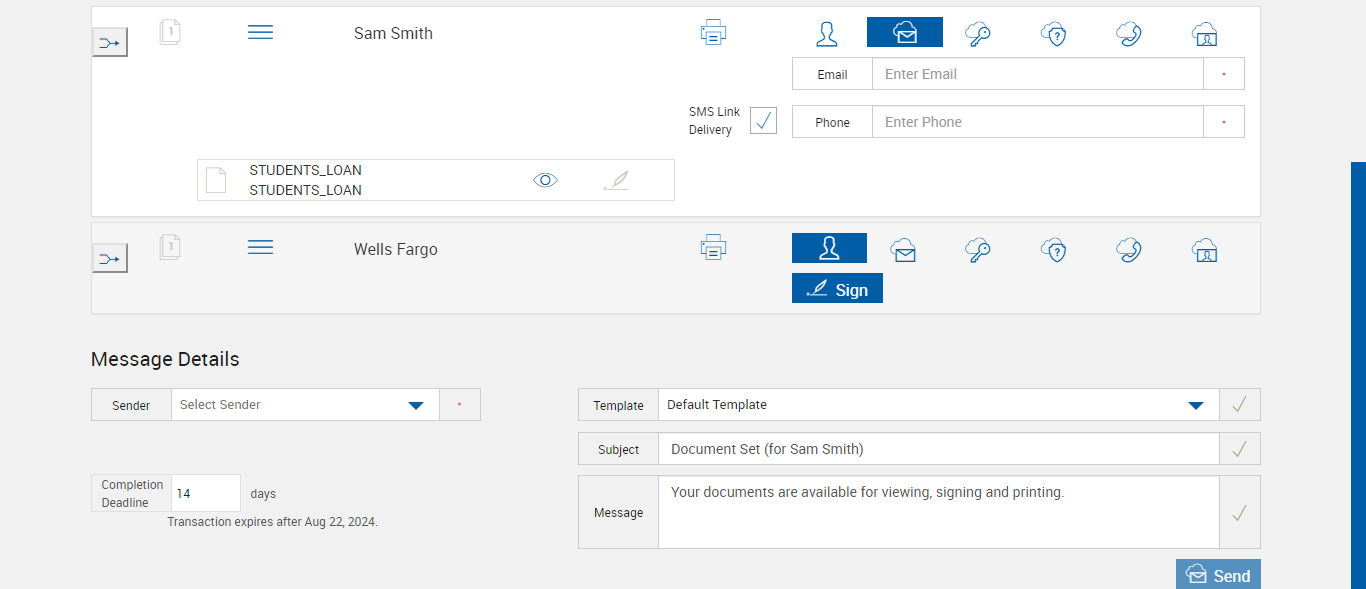The image size is (1366, 589).
Task: Select in-person signing option for Sam Smith
Action: tap(827, 34)
